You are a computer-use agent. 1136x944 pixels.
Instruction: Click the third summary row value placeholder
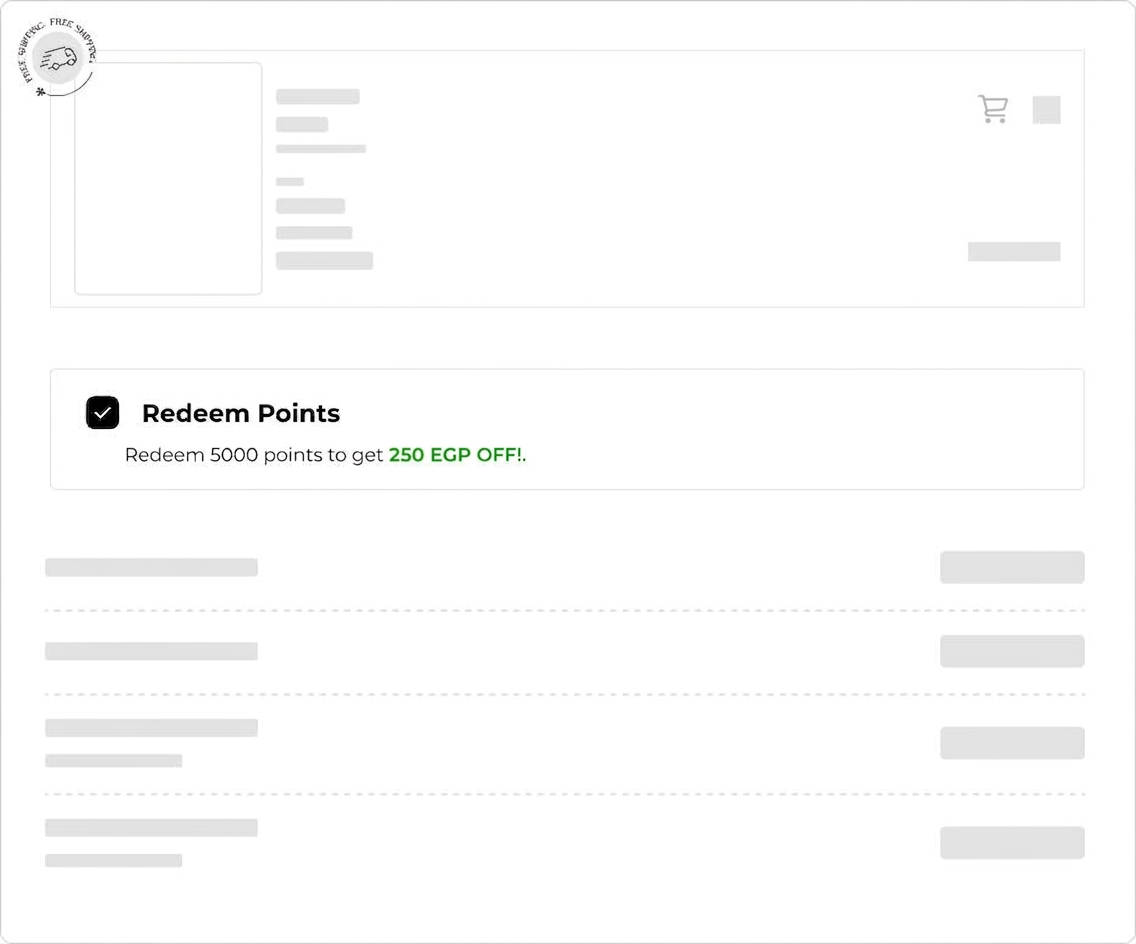(1012, 743)
